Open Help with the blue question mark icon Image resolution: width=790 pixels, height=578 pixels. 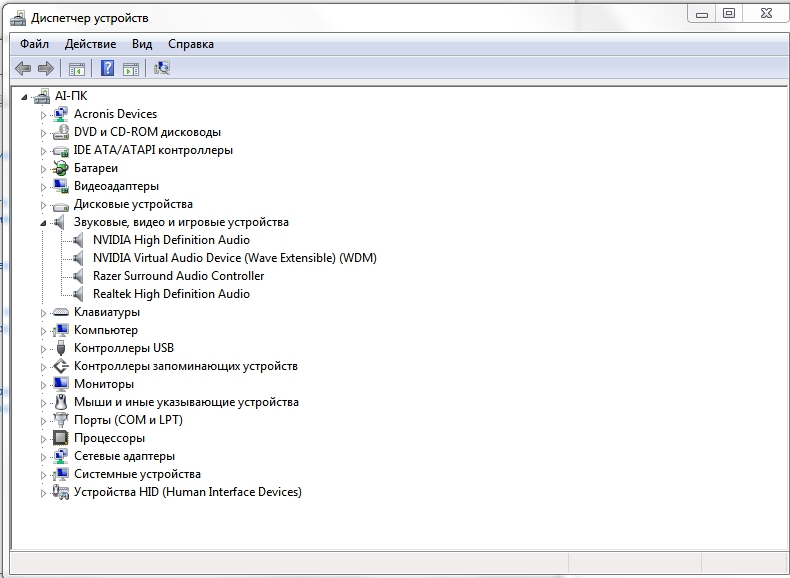click(106, 68)
